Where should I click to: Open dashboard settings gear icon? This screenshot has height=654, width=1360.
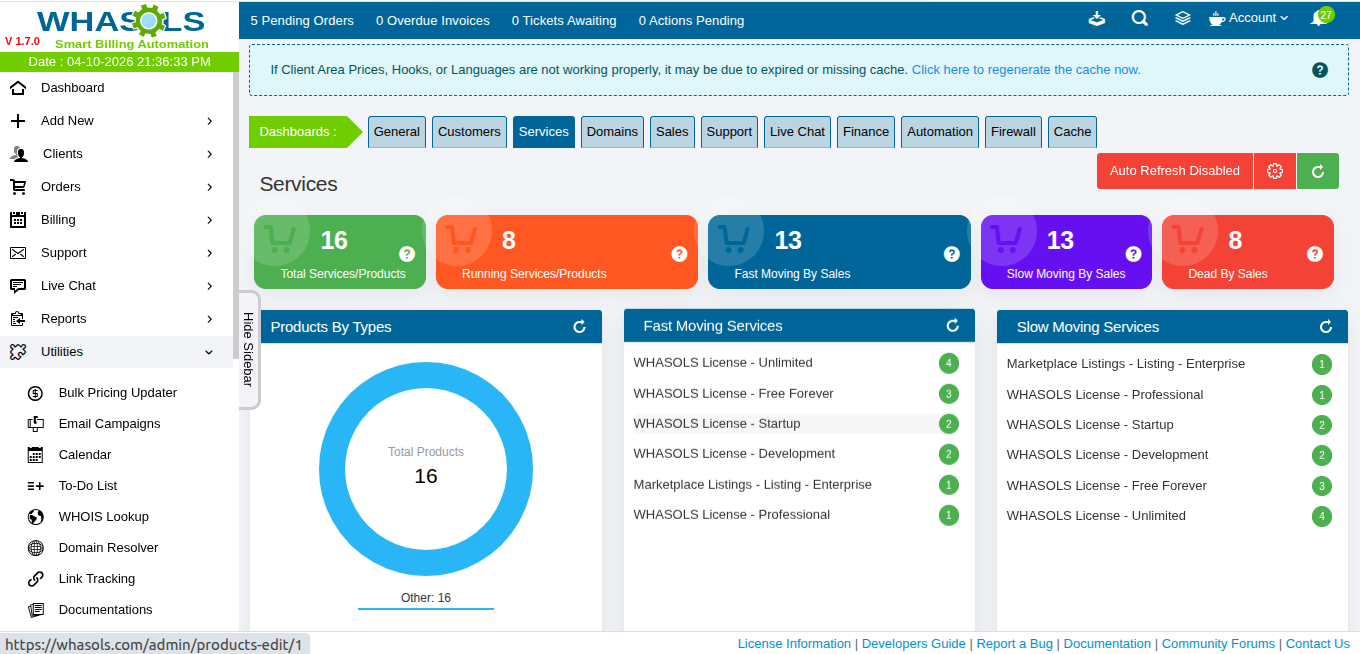1274,171
